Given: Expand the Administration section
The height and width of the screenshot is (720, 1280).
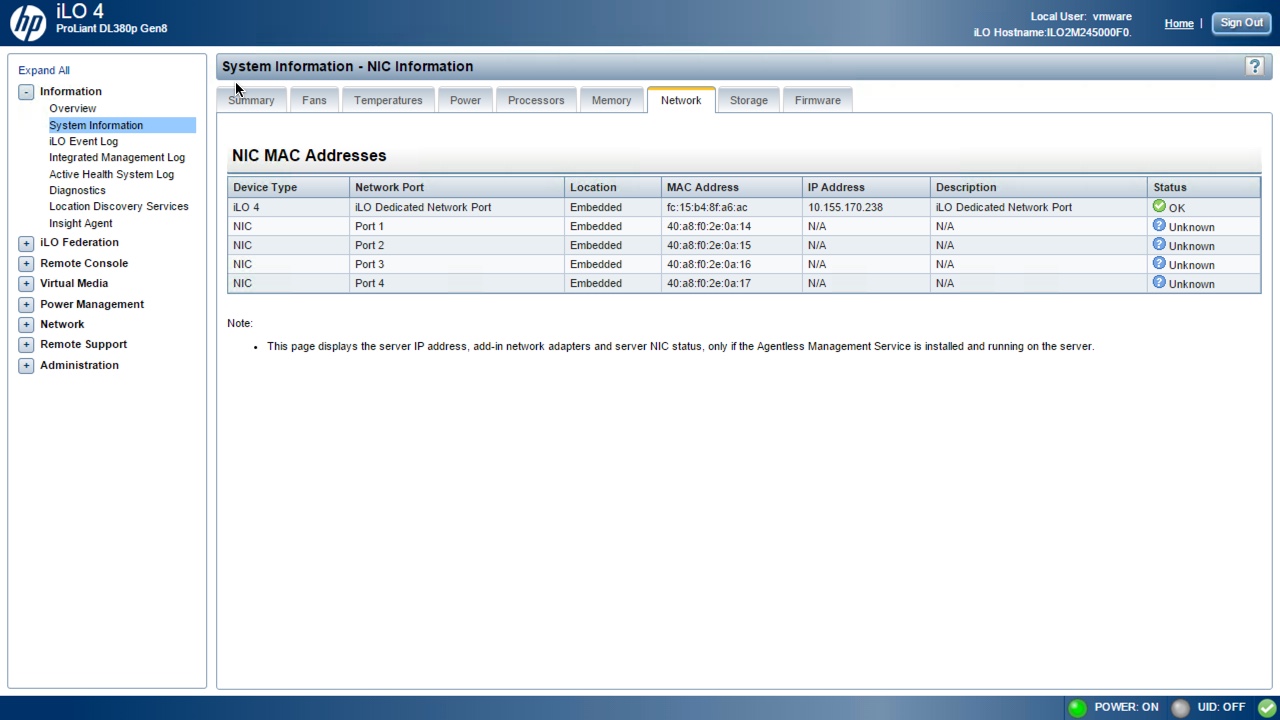Looking at the screenshot, I should click(26, 366).
